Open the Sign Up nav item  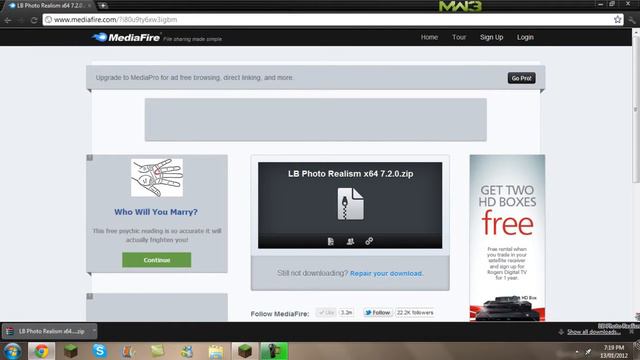(x=491, y=37)
